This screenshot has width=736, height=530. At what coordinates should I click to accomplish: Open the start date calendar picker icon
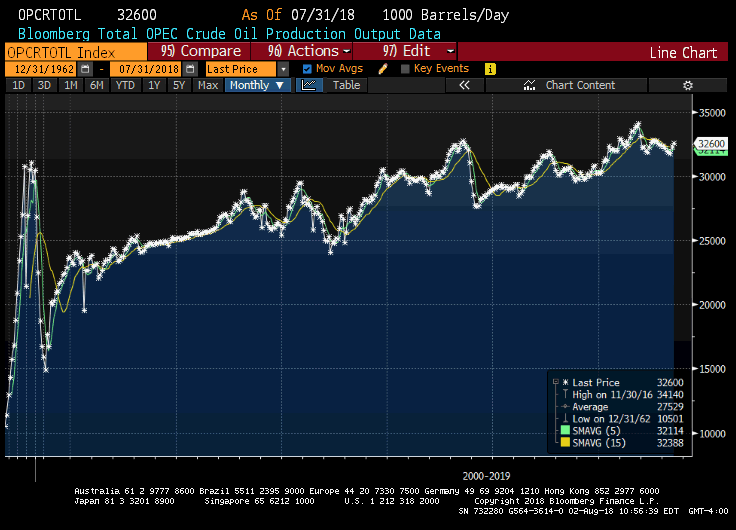[x=85, y=69]
